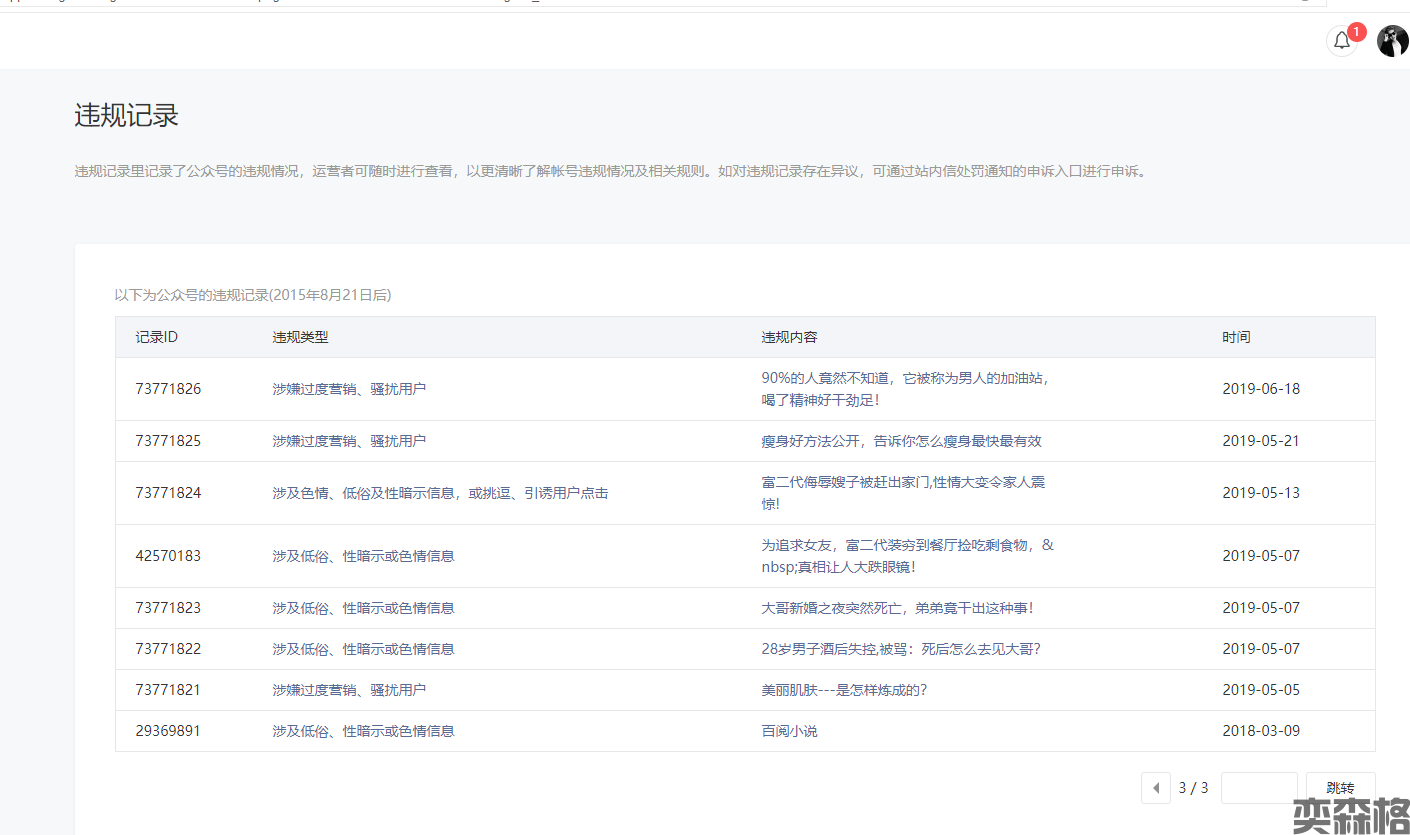This screenshot has height=835, width=1410.
Task: Open the 百阅小说 violation link
Action: tap(789, 731)
